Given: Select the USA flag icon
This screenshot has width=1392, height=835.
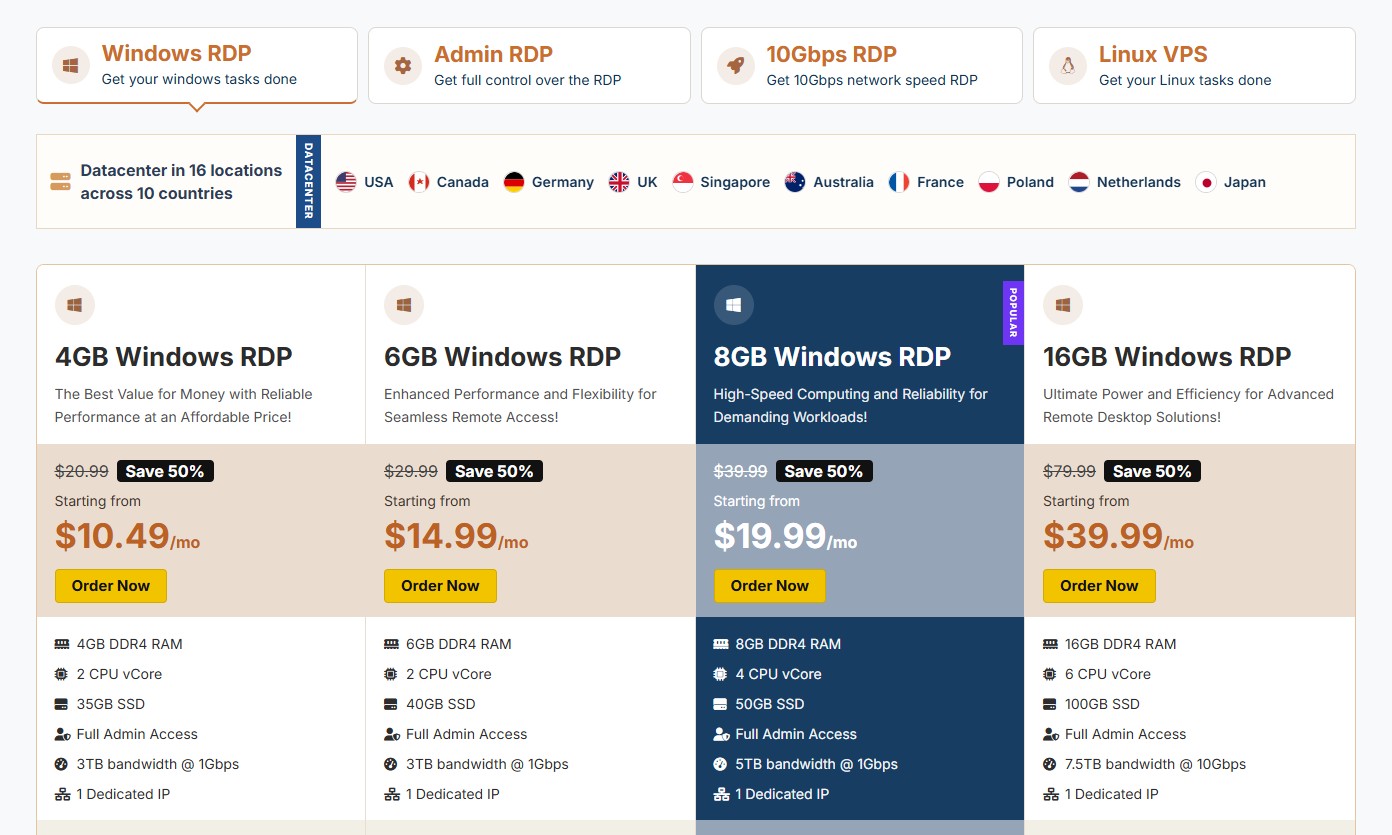Looking at the screenshot, I should (345, 181).
